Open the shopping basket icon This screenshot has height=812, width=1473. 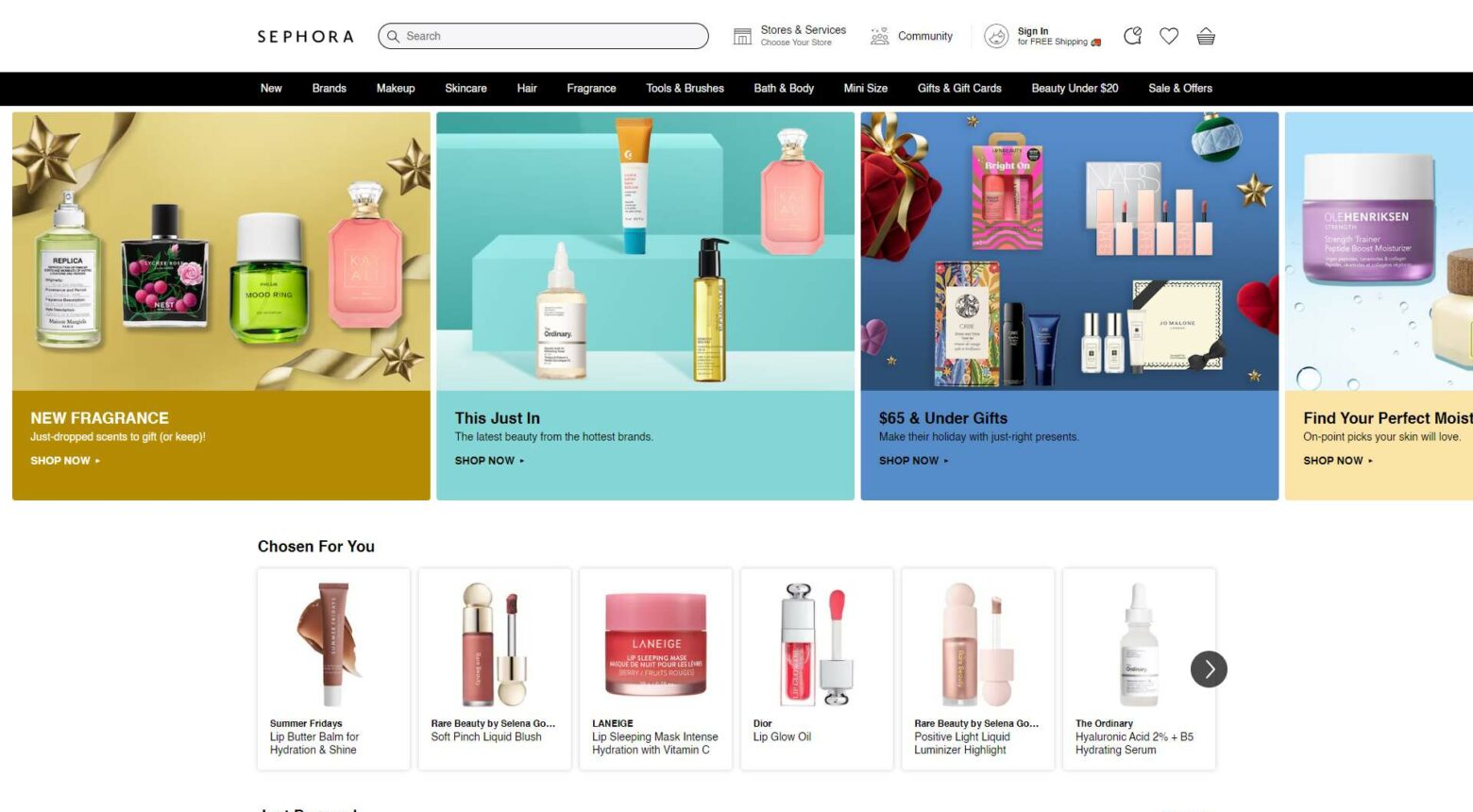tap(1206, 36)
